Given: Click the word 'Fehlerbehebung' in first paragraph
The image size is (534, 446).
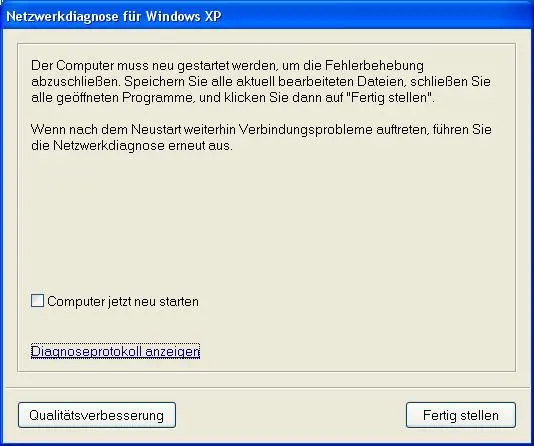Looking at the screenshot, I should (x=374, y=65).
